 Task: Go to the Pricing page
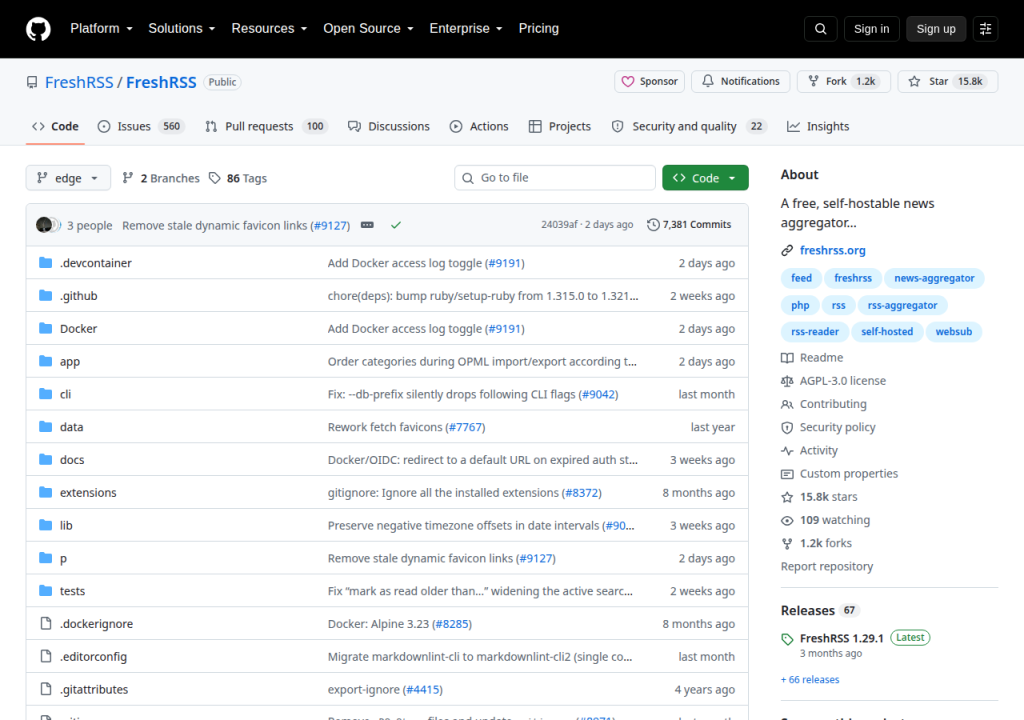point(538,29)
